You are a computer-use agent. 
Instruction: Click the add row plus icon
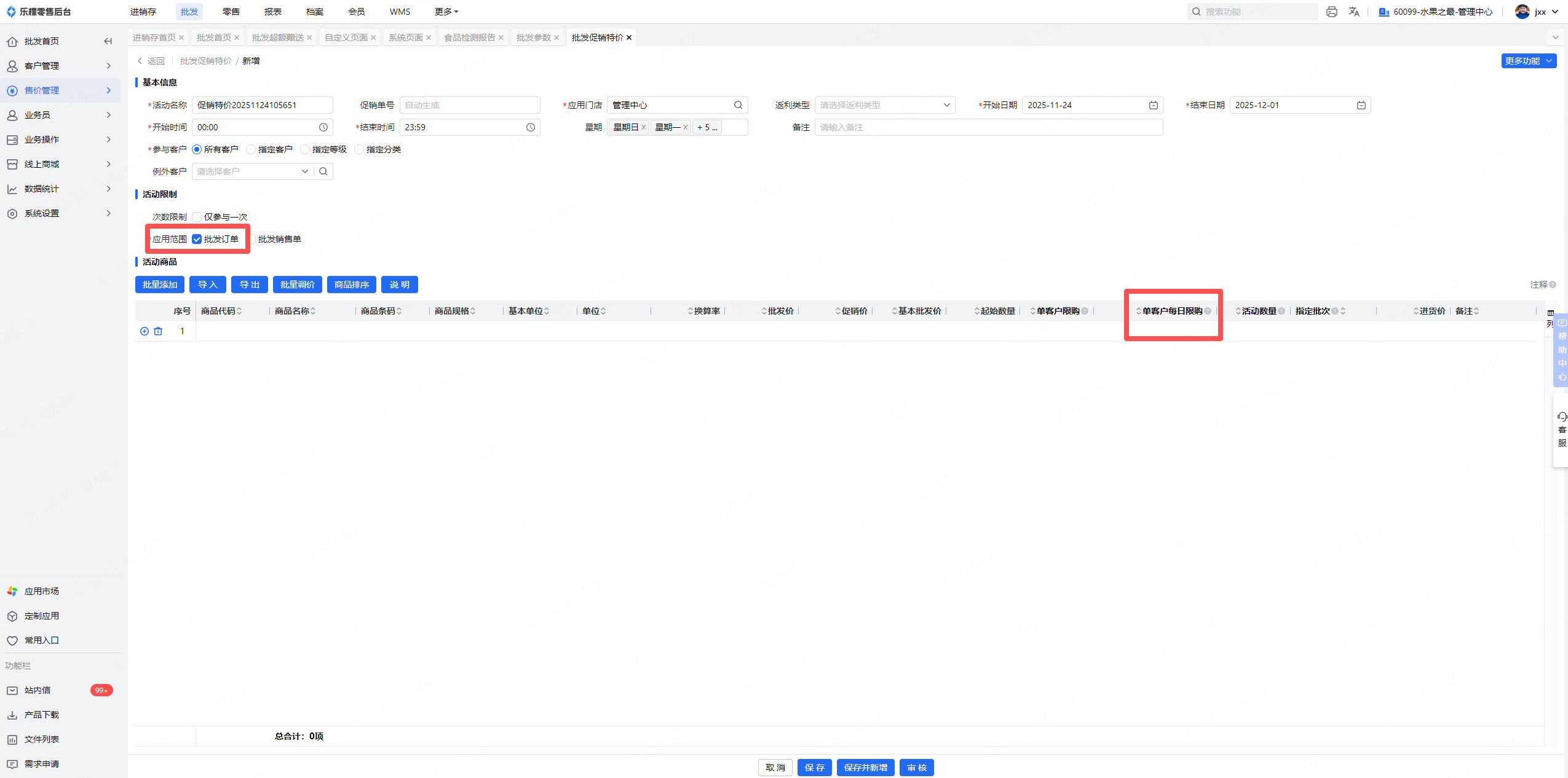point(145,331)
